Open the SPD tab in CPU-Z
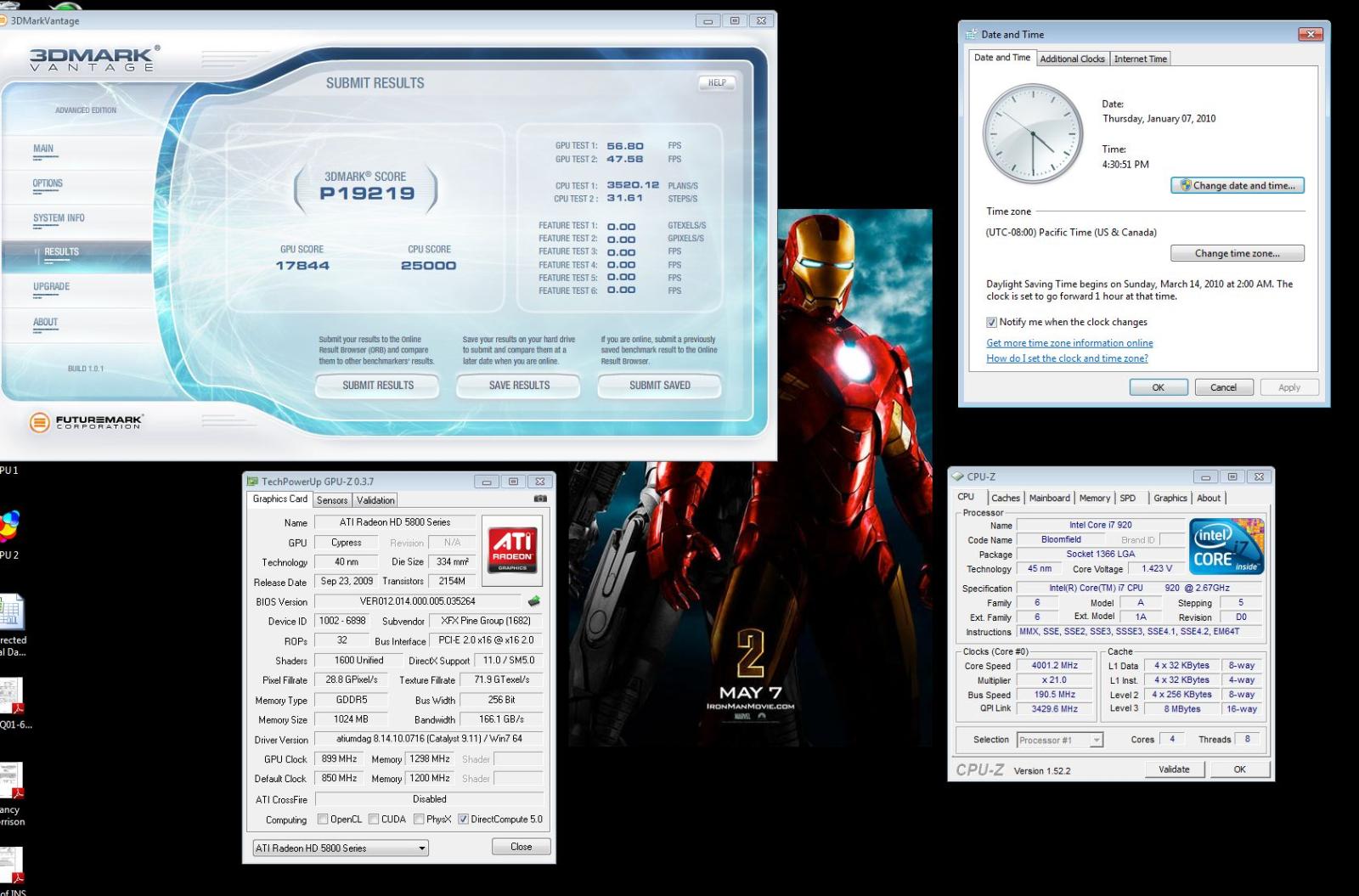1359x896 pixels. click(1128, 499)
